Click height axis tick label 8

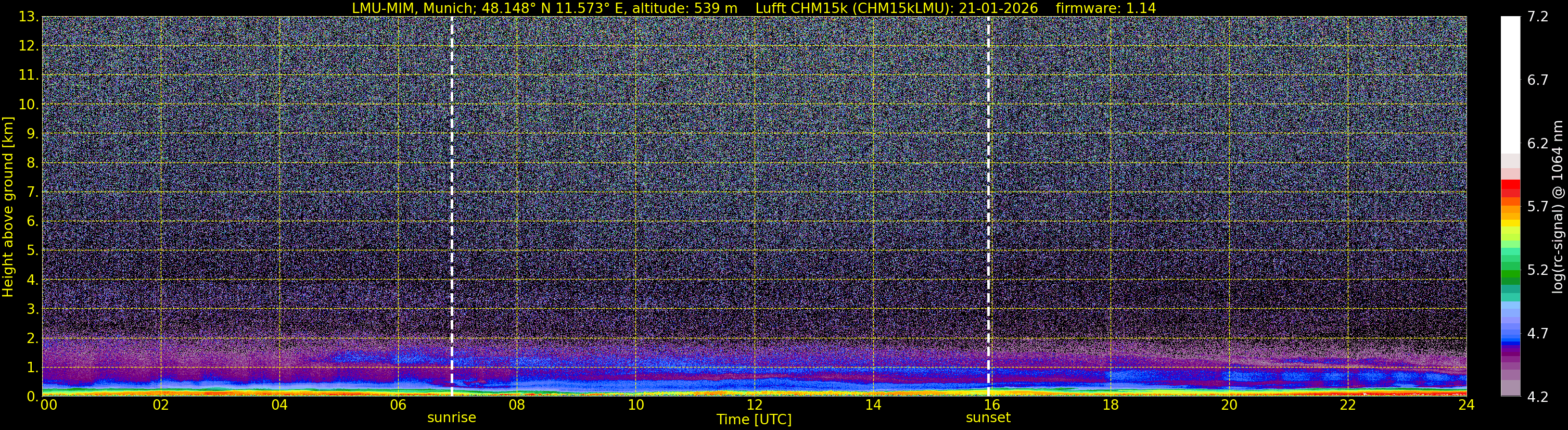click(32, 163)
